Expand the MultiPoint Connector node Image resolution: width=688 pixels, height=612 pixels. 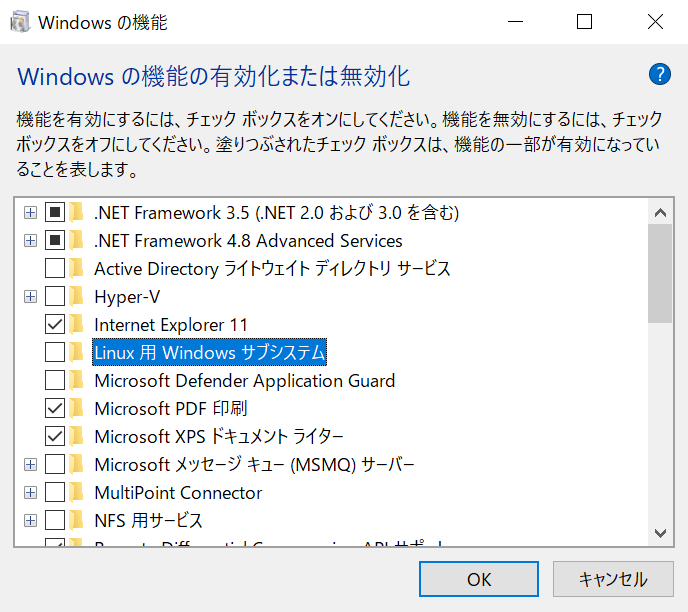(30, 493)
